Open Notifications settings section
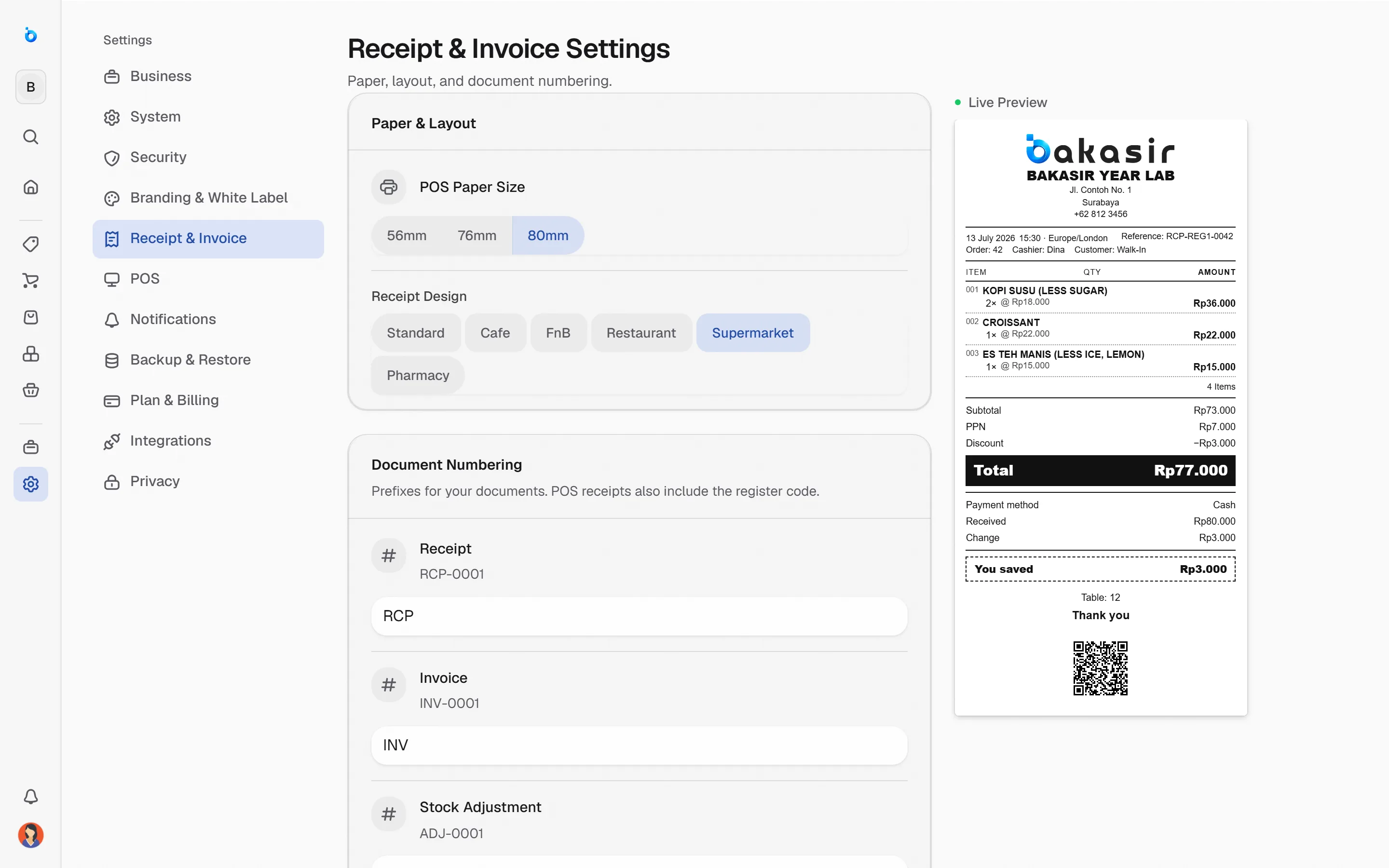Viewport: 1389px width, 868px height. click(208, 320)
